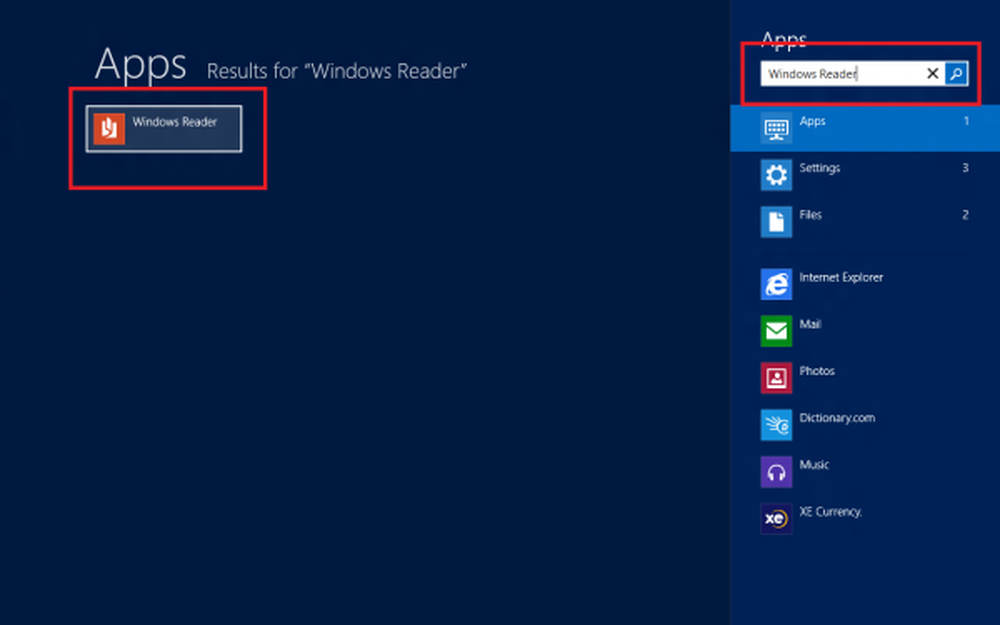The width and height of the screenshot is (1000, 625).
Task: Click inside the Windows Reader search box
Action: pos(840,74)
